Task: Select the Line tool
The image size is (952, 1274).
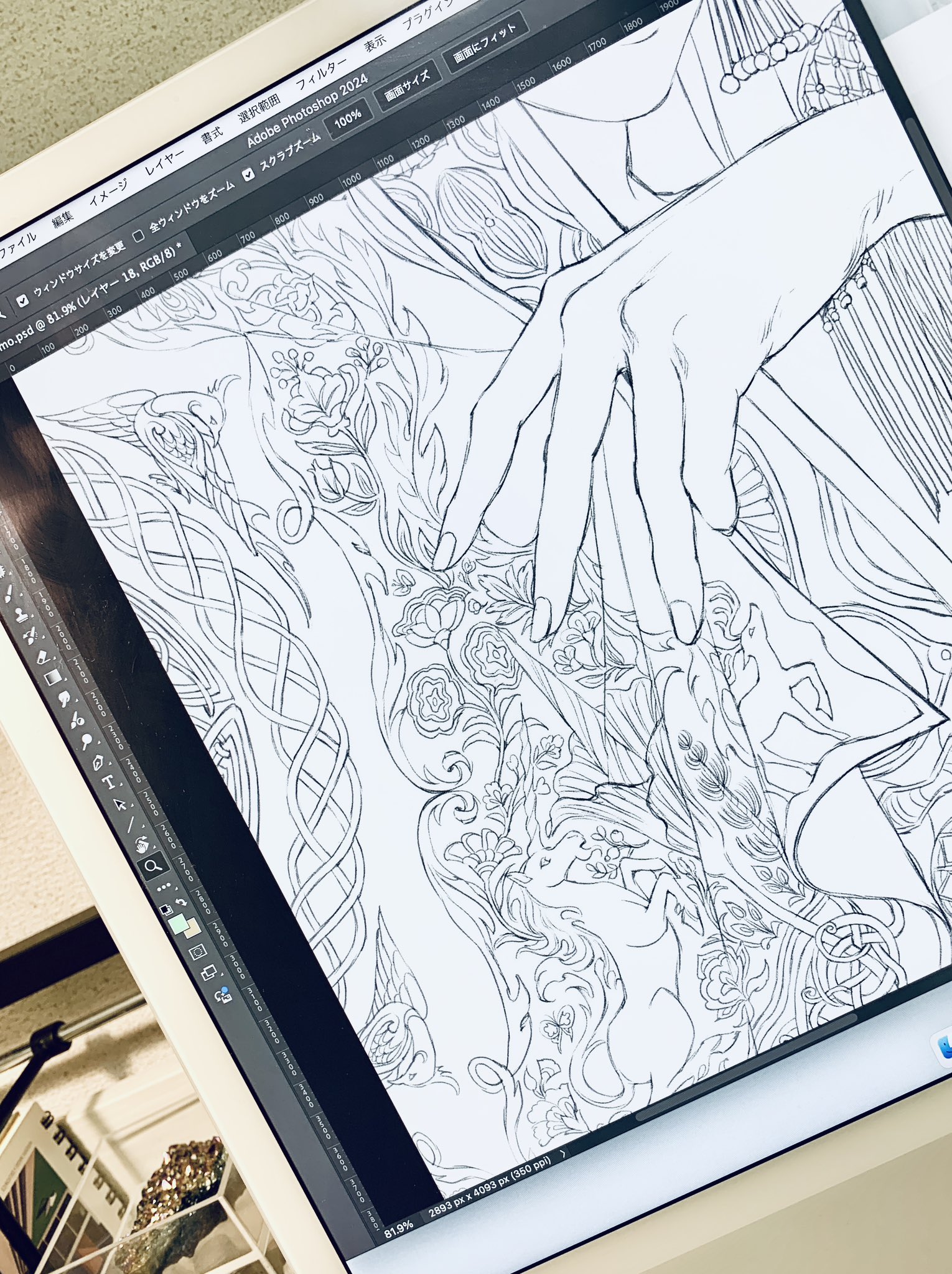Action: (x=131, y=825)
